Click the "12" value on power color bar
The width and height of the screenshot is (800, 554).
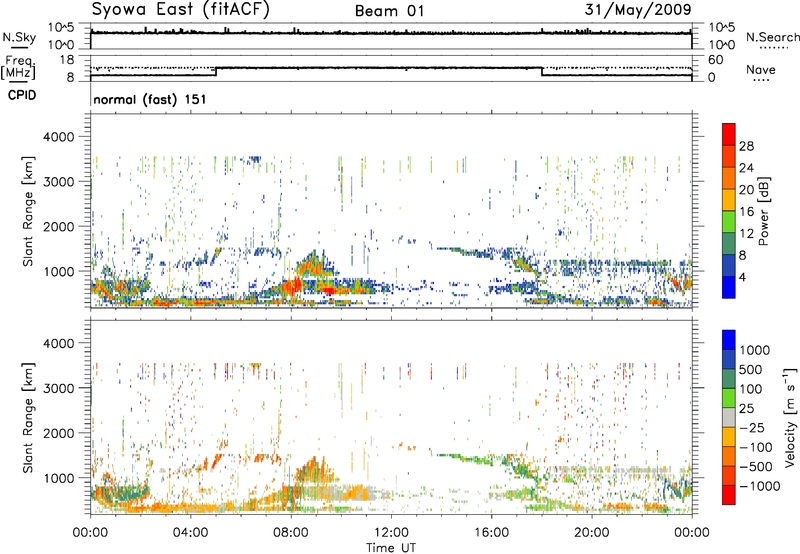746,234
